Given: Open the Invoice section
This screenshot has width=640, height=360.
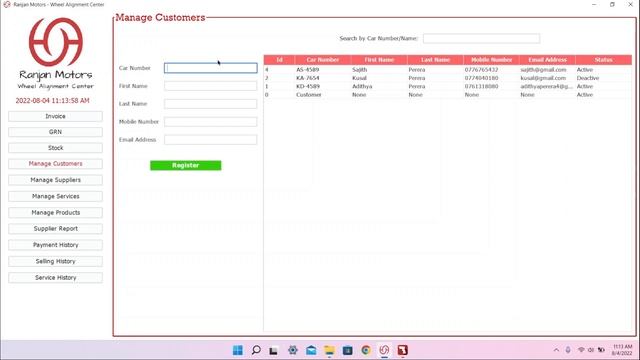Looking at the screenshot, I should 56,116.
